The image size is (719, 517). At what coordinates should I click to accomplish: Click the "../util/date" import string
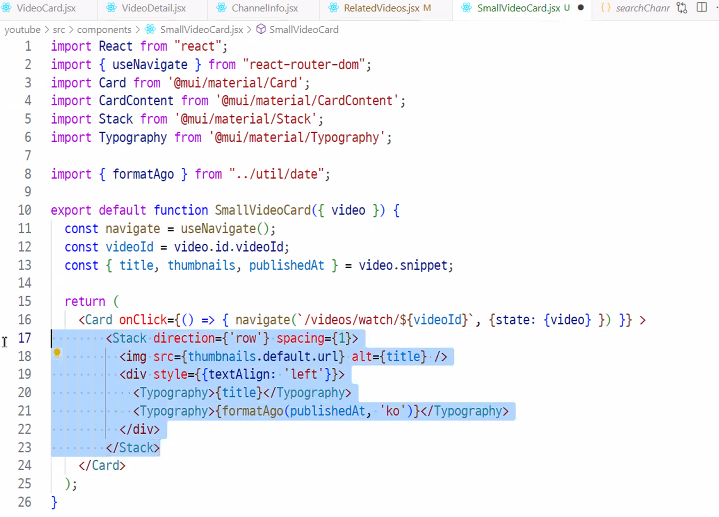[x=276, y=174]
